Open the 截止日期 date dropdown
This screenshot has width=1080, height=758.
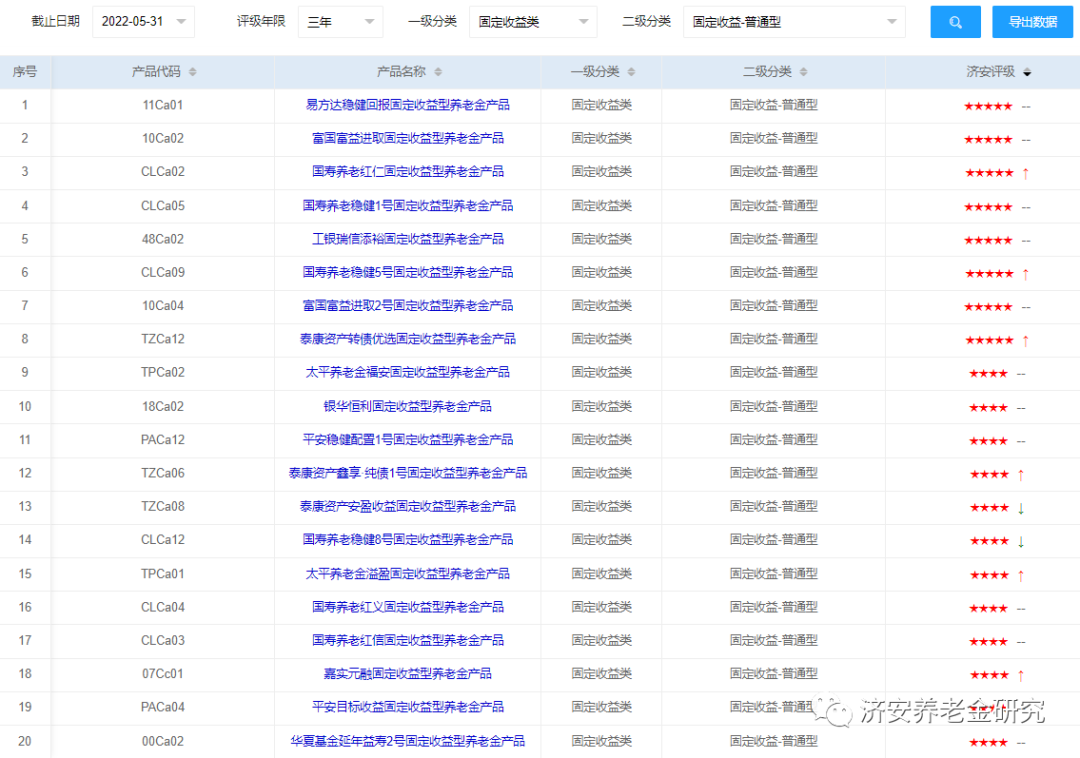[143, 22]
